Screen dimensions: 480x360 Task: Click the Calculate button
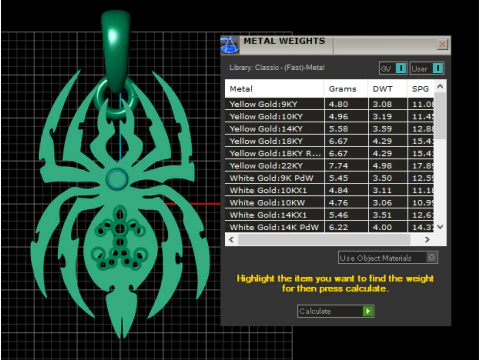[x=336, y=311]
